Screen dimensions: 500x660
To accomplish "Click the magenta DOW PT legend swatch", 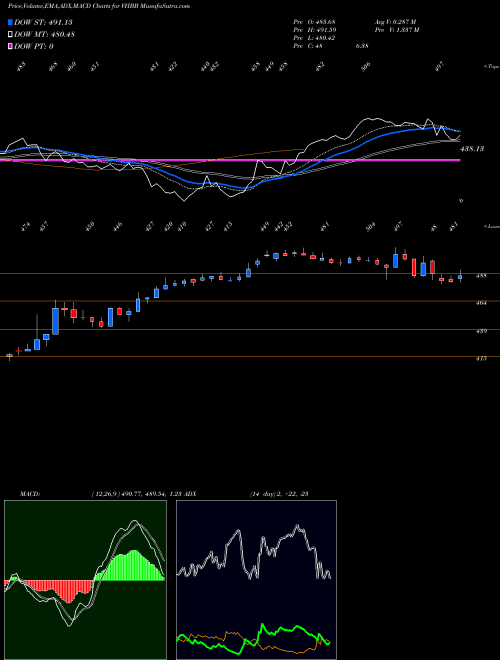I will 11,46.
